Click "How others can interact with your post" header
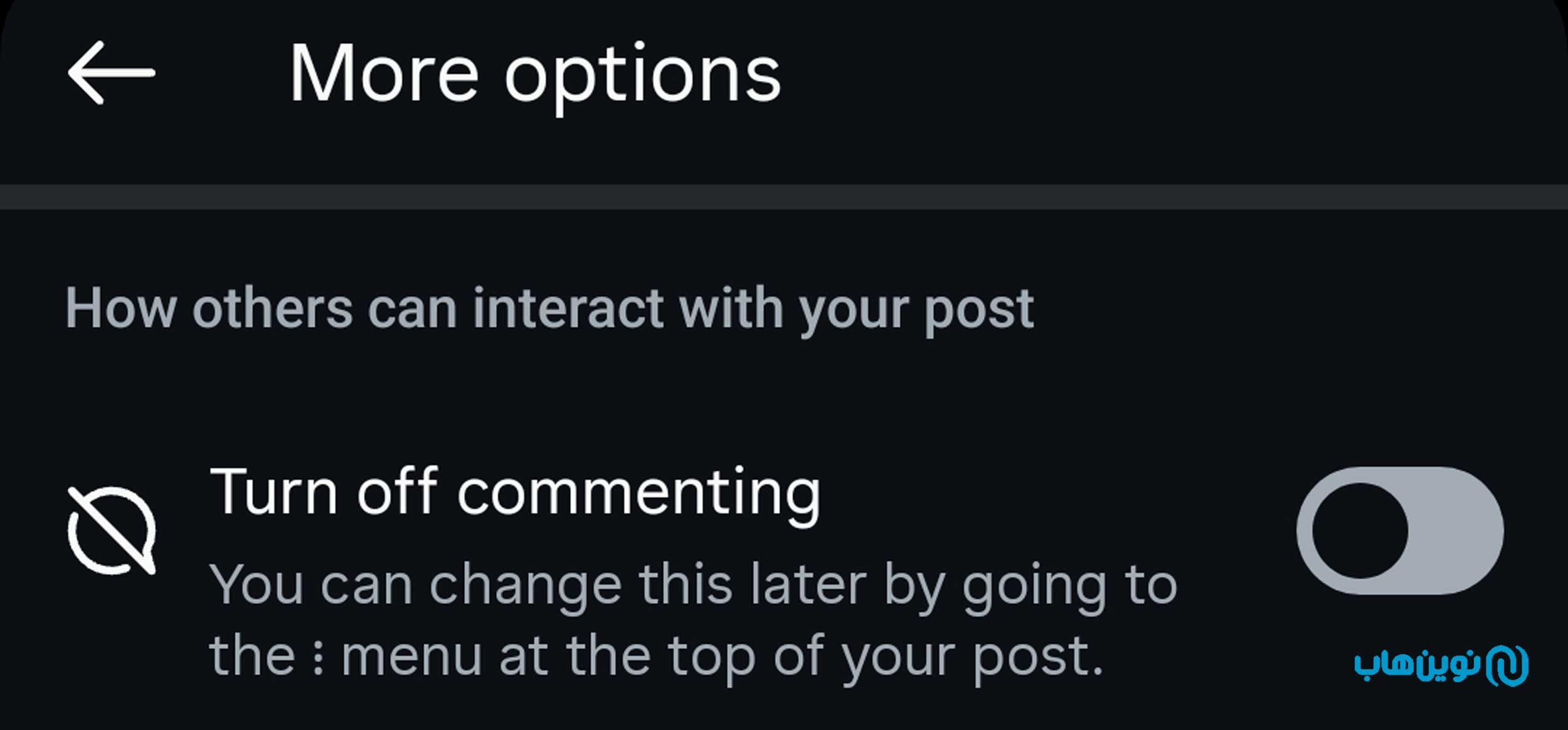 click(549, 309)
